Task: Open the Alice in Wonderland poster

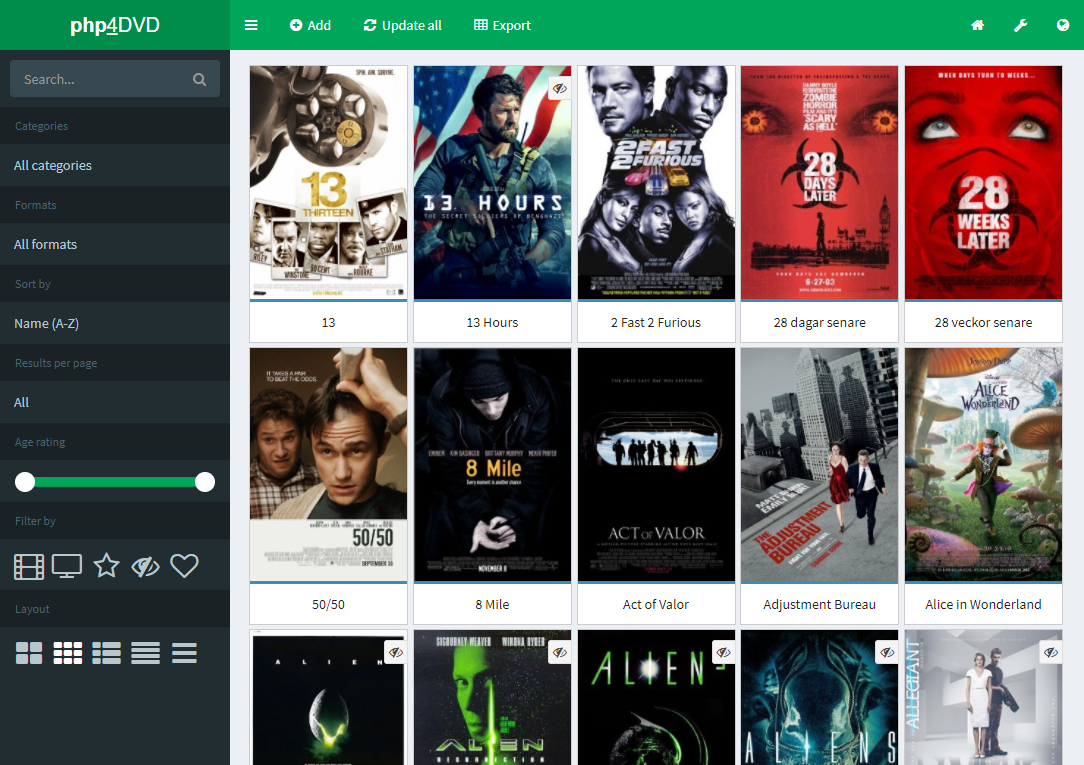Action: click(x=983, y=464)
